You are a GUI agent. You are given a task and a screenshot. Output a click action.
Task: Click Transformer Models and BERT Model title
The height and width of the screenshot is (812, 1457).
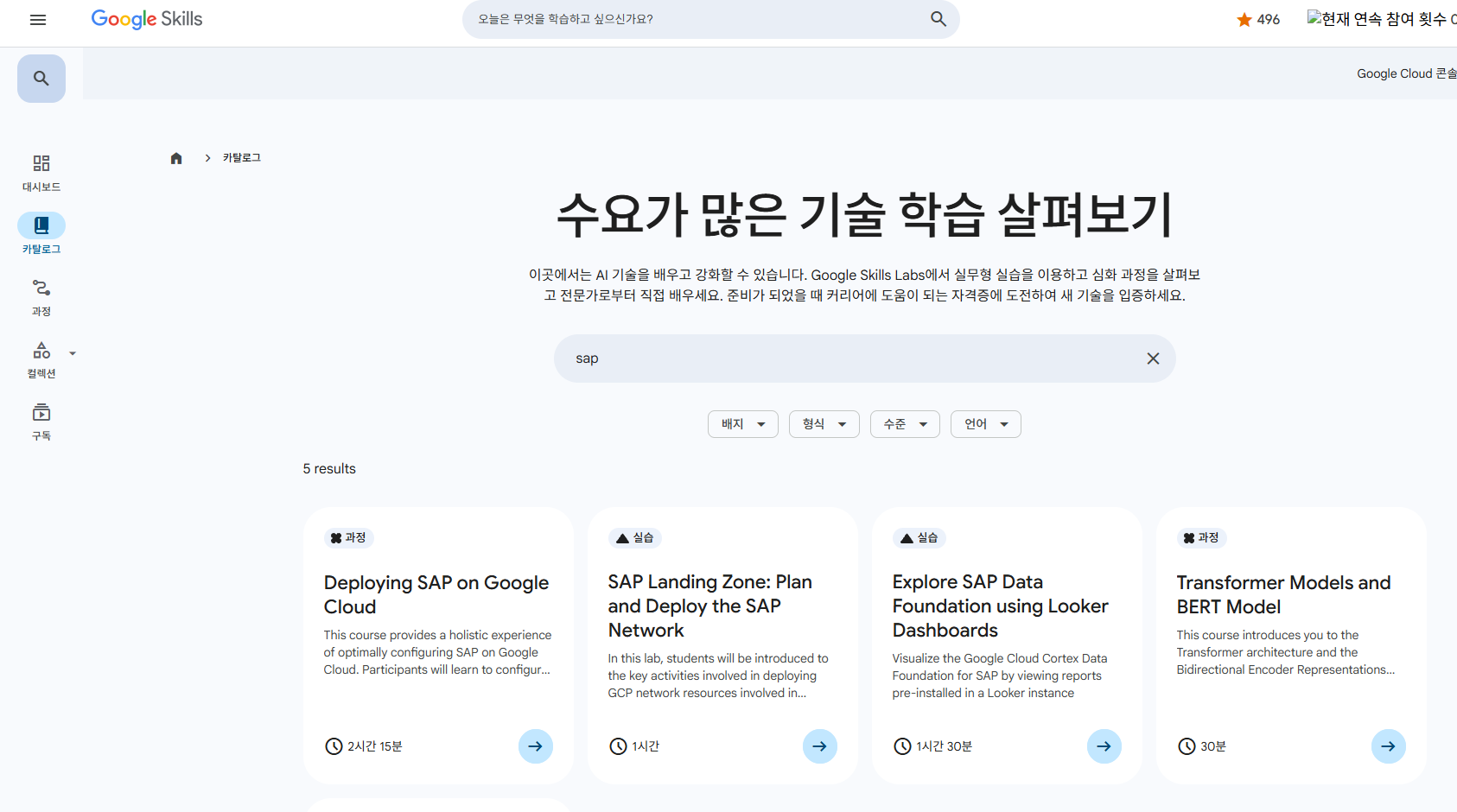[1284, 594]
